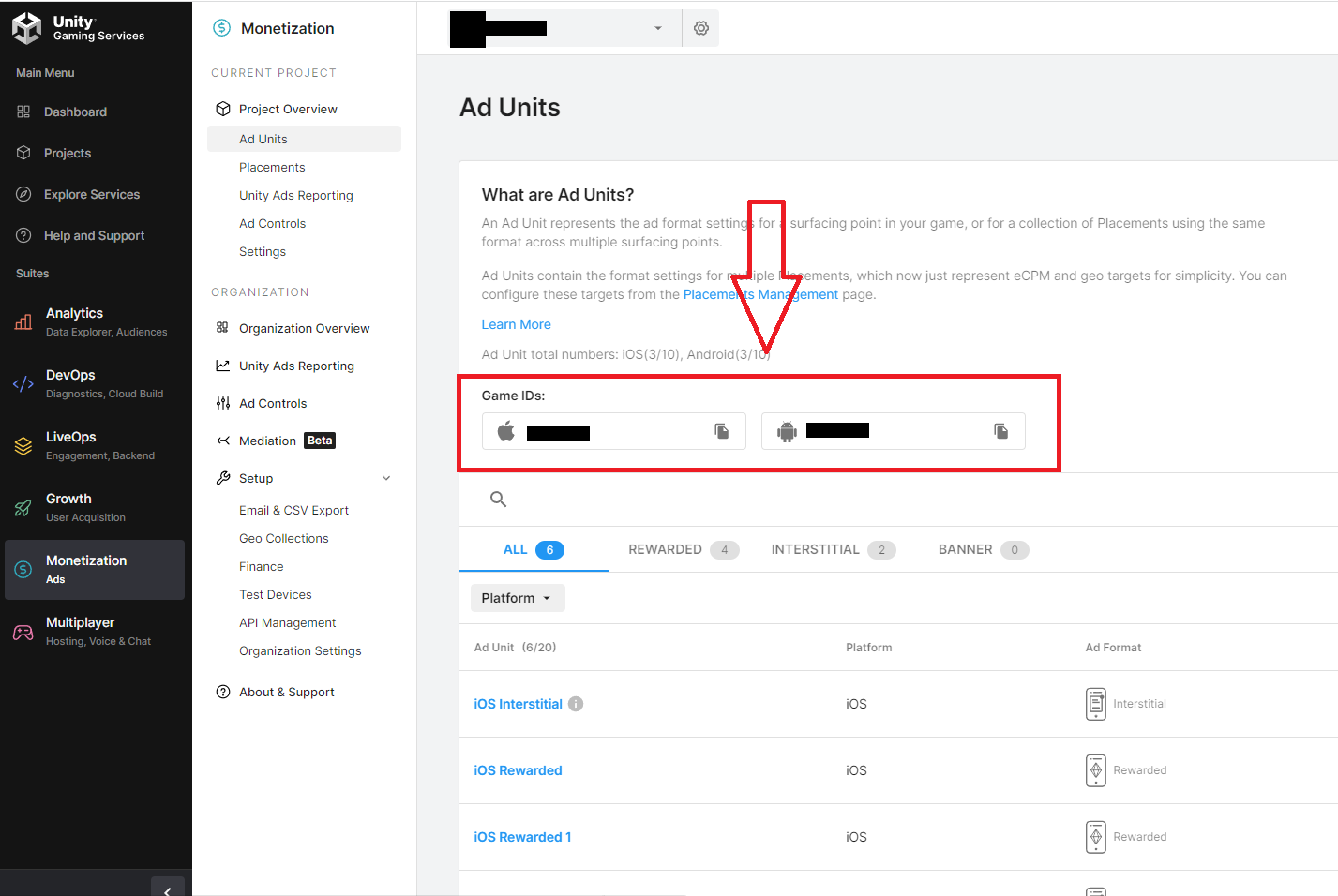This screenshot has height=896, width=1338.
Task: Click the Mediation share icon
Action: click(223, 441)
